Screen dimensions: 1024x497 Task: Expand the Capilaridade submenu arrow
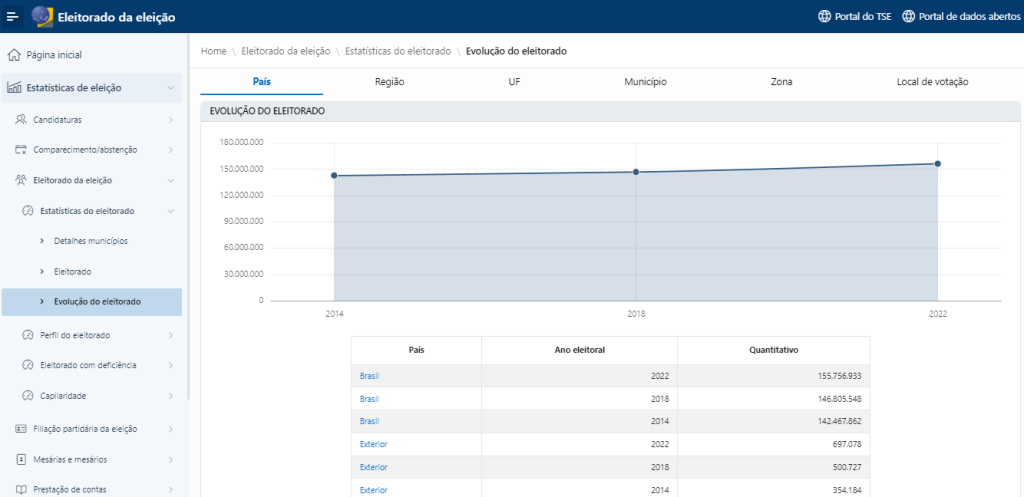click(171, 396)
